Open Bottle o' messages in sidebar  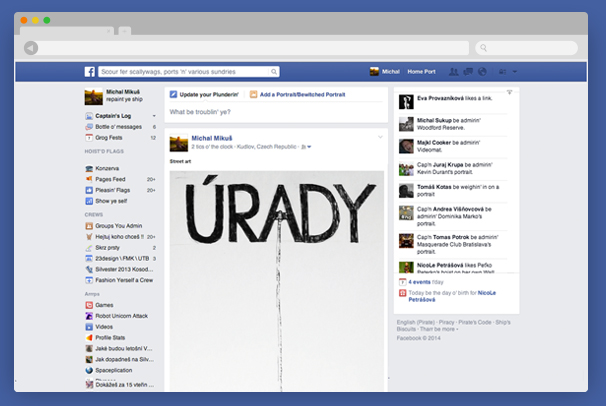[118, 127]
